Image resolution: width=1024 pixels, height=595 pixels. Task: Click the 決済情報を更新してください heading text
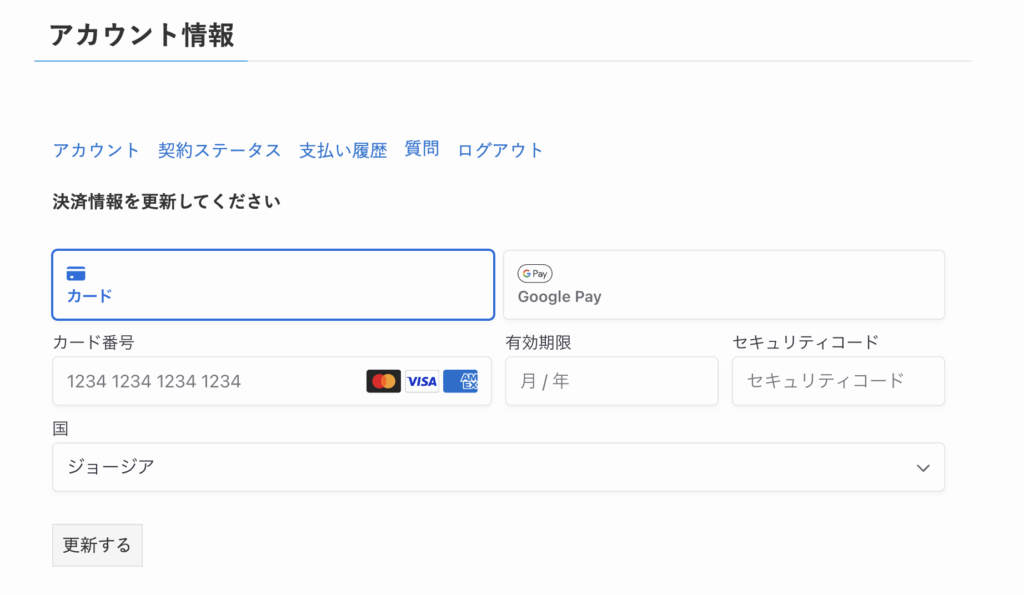(167, 201)
